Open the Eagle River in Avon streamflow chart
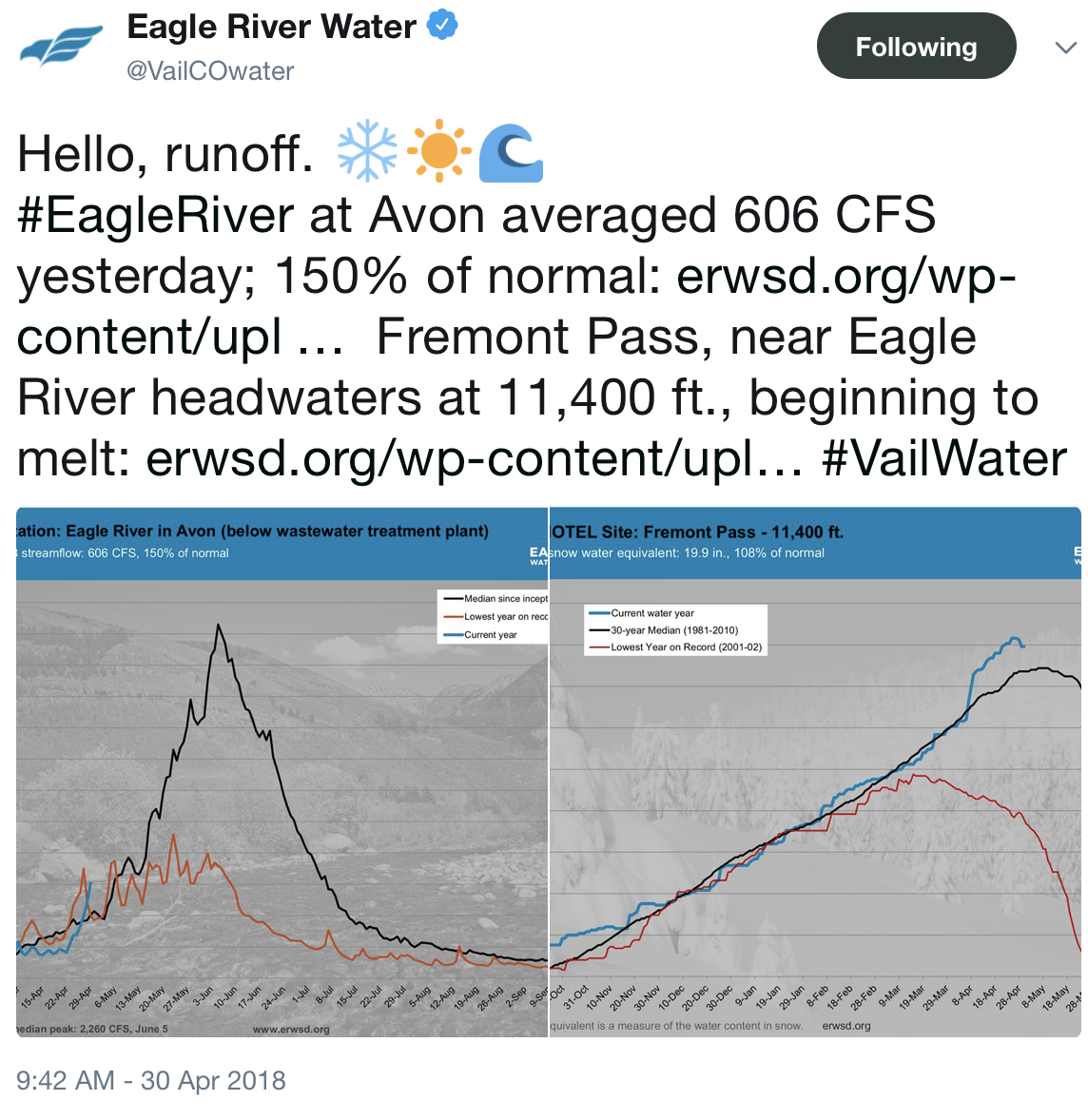The width and height of the screenshot is (1088, 1120). tap(282, 771)
